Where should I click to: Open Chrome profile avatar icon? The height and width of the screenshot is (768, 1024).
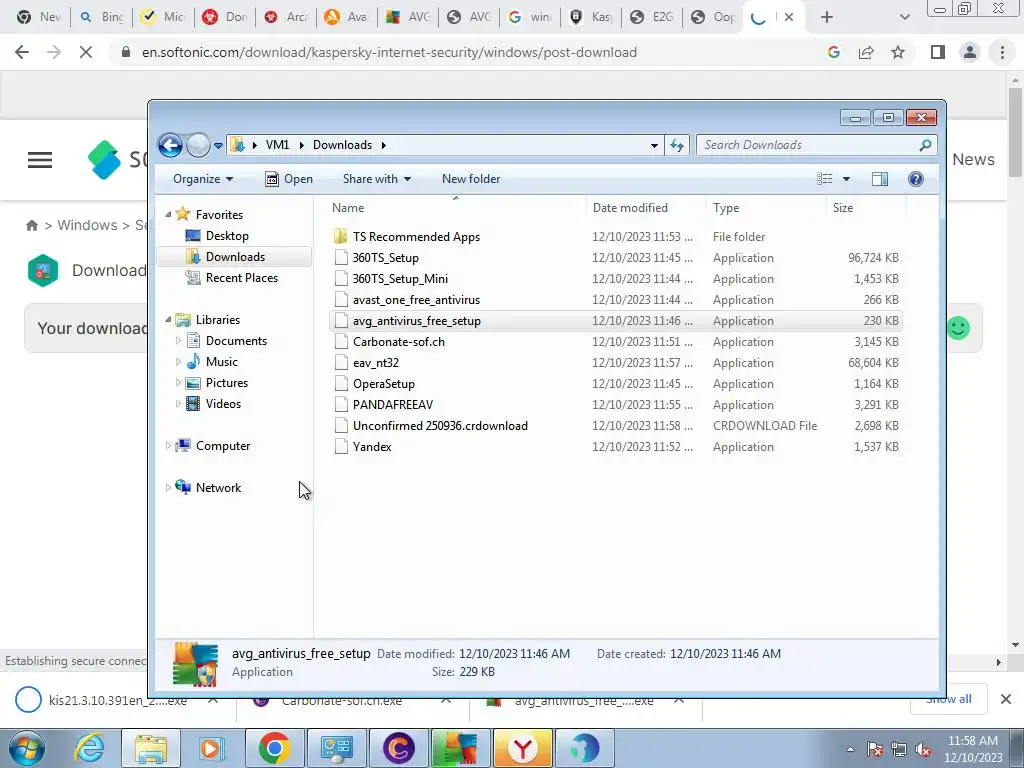pyautogui.click(x=970, y=52)
